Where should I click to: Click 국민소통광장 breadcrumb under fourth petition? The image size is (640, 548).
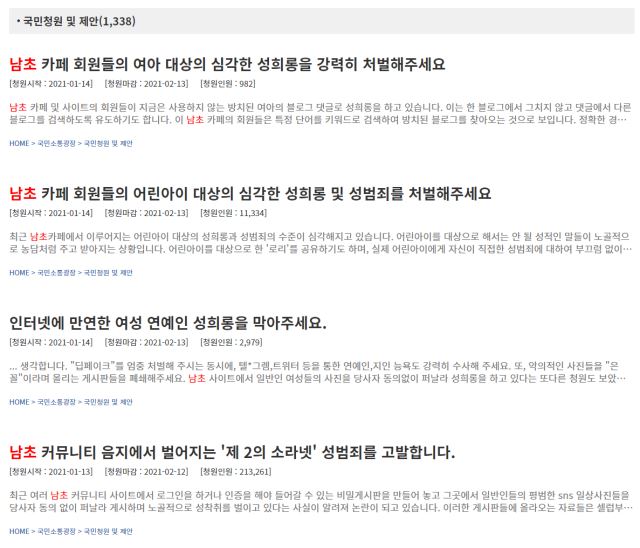point(57,531)
